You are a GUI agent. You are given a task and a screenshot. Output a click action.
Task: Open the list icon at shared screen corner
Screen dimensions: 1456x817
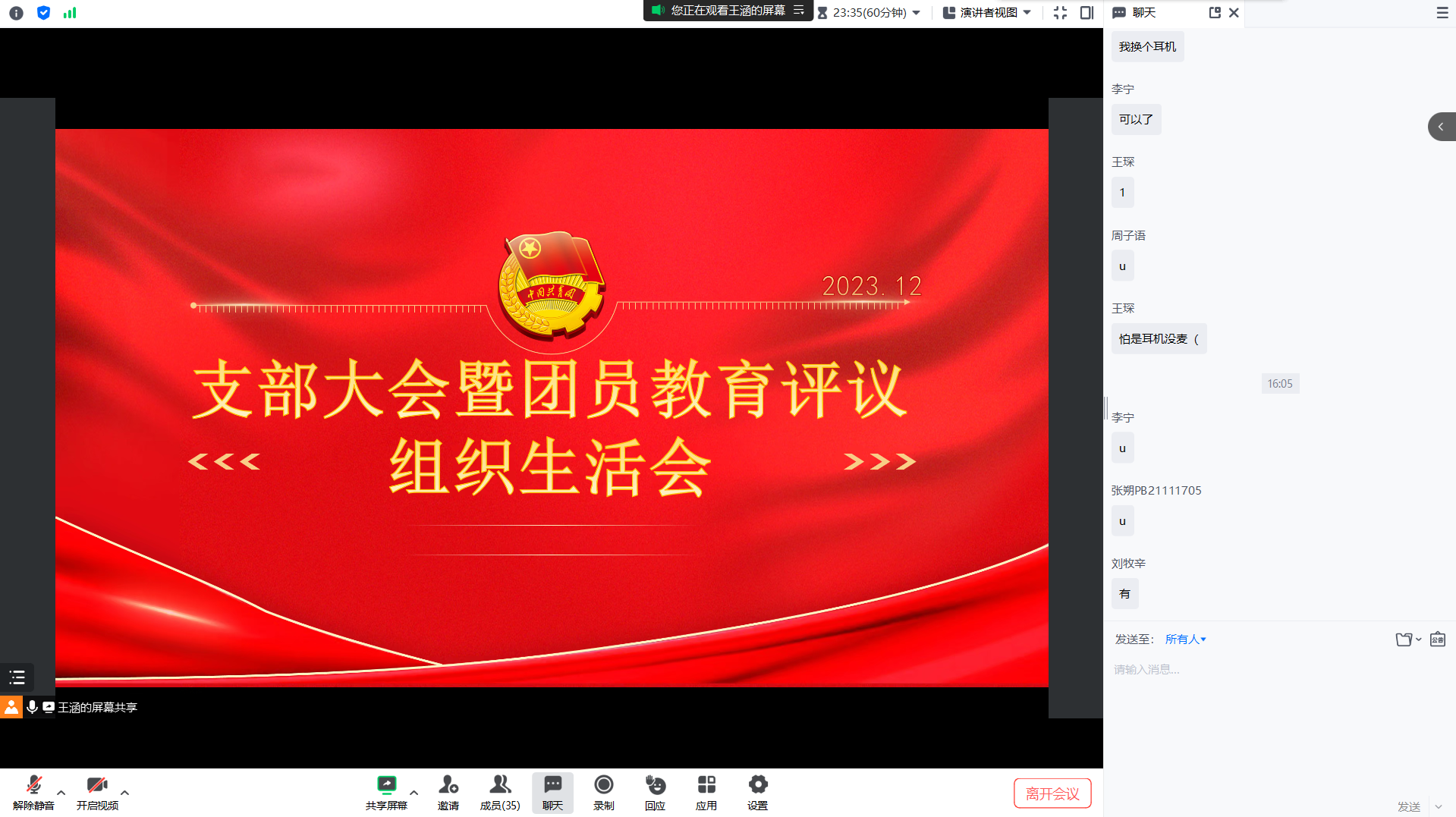(x=17, y=677)
